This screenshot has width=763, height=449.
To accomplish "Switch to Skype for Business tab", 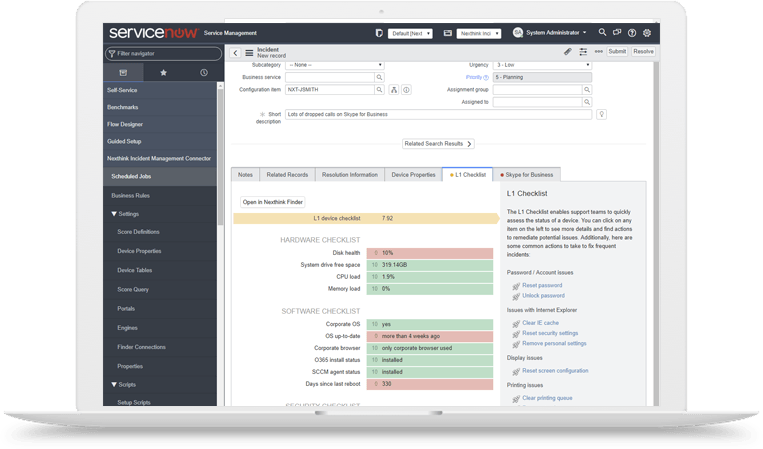I will pyautogui.click(x=527, y=175).
